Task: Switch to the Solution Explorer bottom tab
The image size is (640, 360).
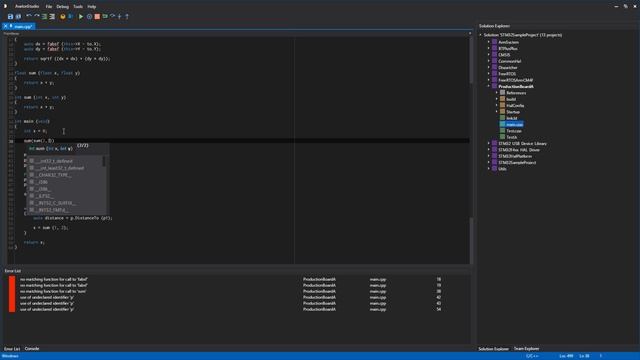Action: pyautogui.click(x=493, y=349)
